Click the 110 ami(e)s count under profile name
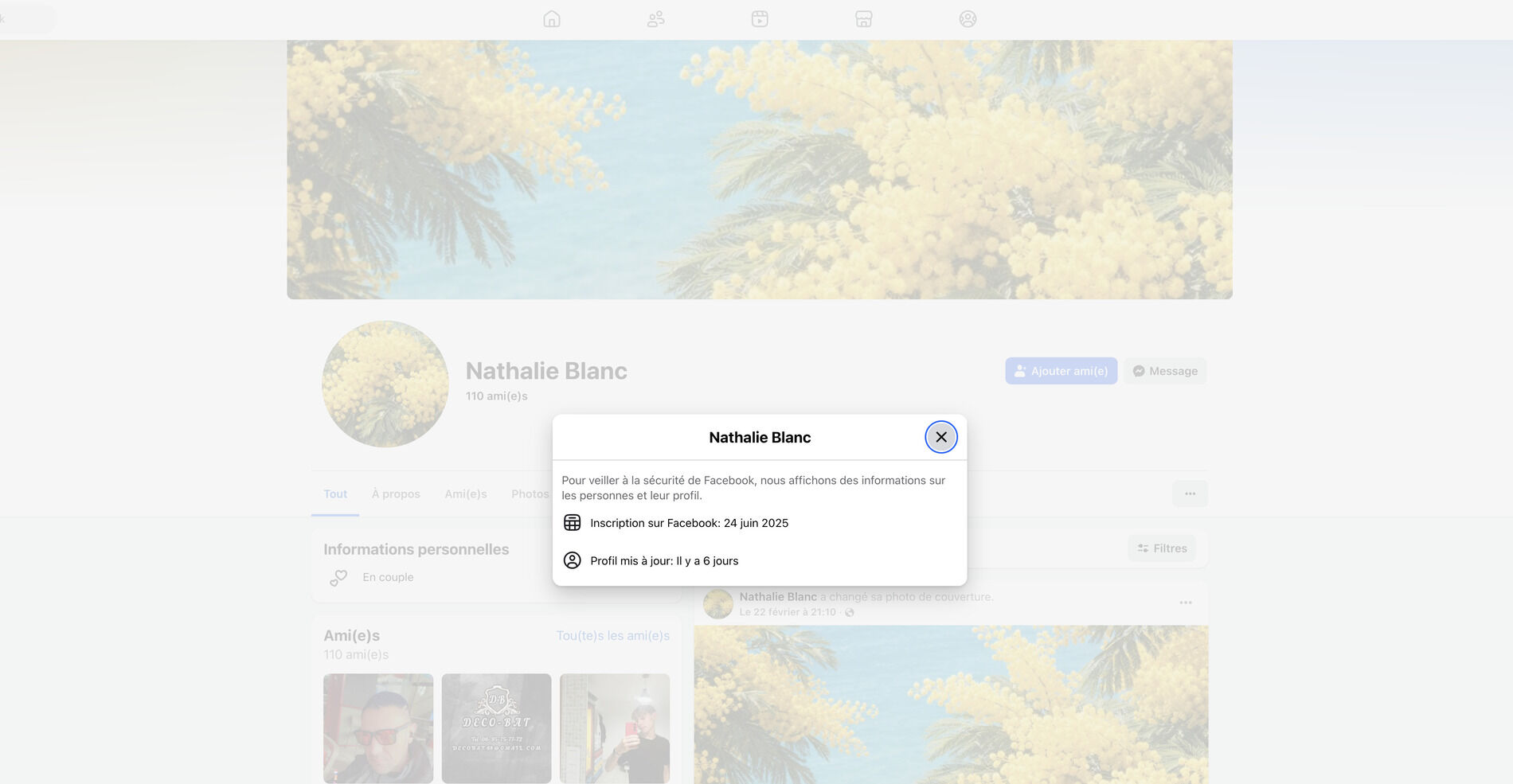The height and width of the screenshot is (784, 1513). pyautogui.click(x=497, y=396)
